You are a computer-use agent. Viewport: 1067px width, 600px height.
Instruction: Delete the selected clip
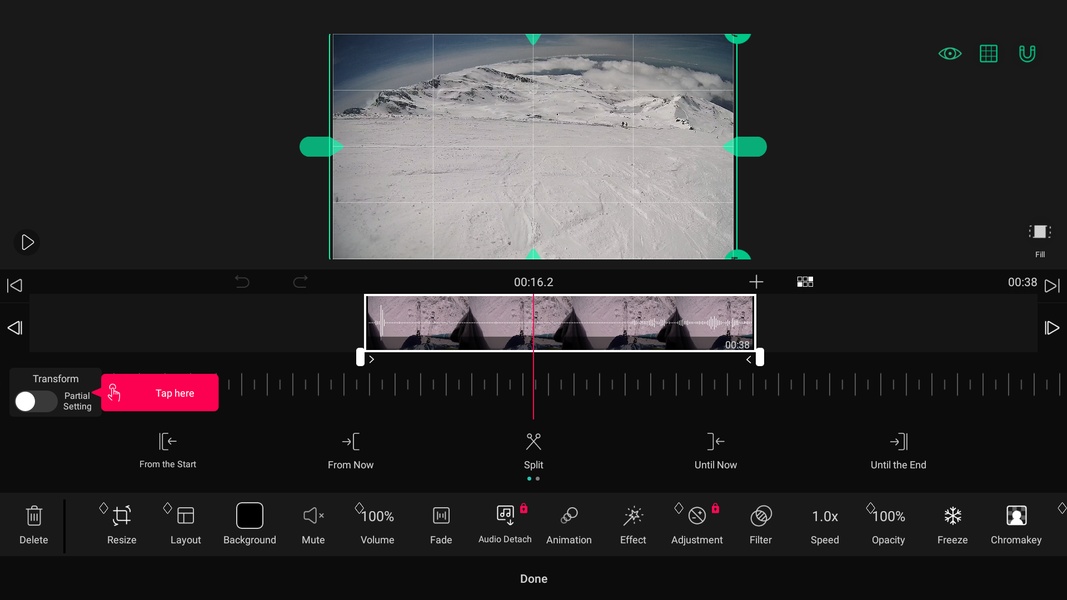(33, 524)
